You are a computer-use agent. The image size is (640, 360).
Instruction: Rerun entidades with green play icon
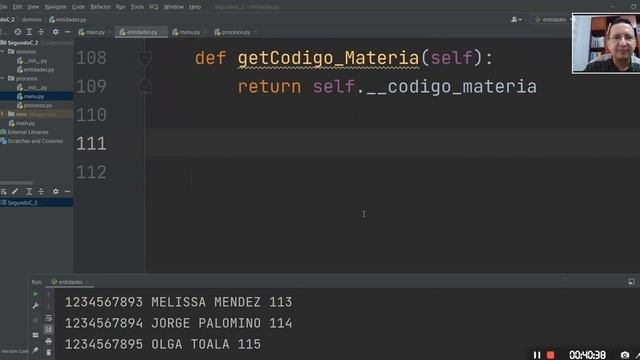click(36, 294)
